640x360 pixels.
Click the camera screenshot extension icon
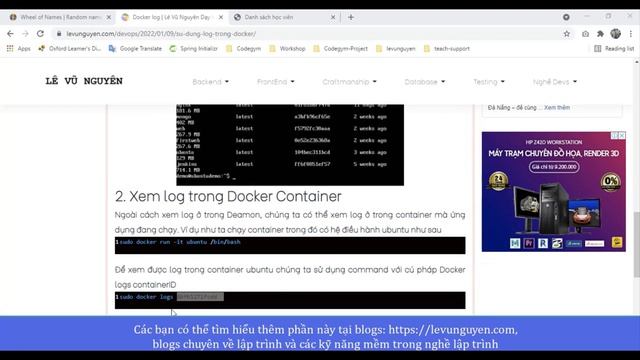pos(585,34)
